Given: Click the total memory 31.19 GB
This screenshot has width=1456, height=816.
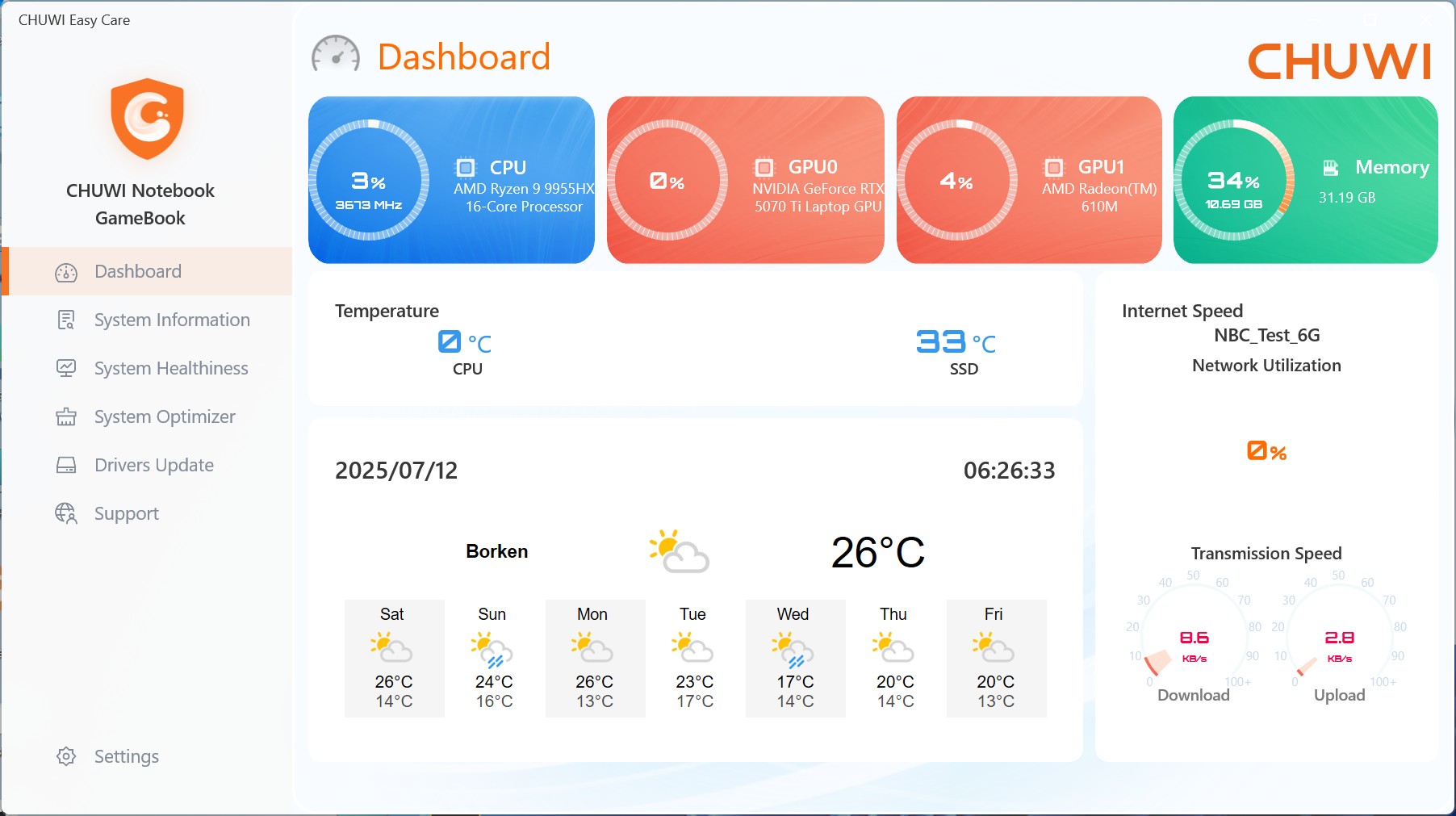Looking at the screenshot, I should (x=1347, y=198).
